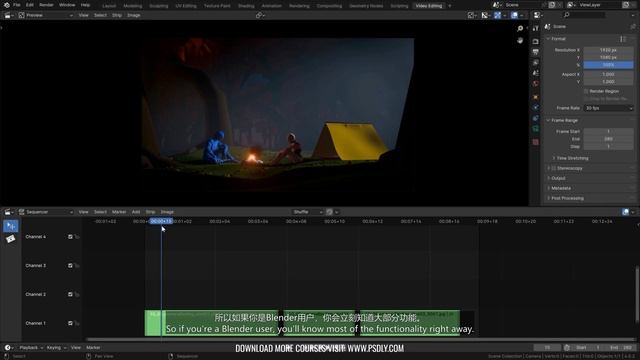Toggle snapping in the sequencer

[x=329, y=212]
